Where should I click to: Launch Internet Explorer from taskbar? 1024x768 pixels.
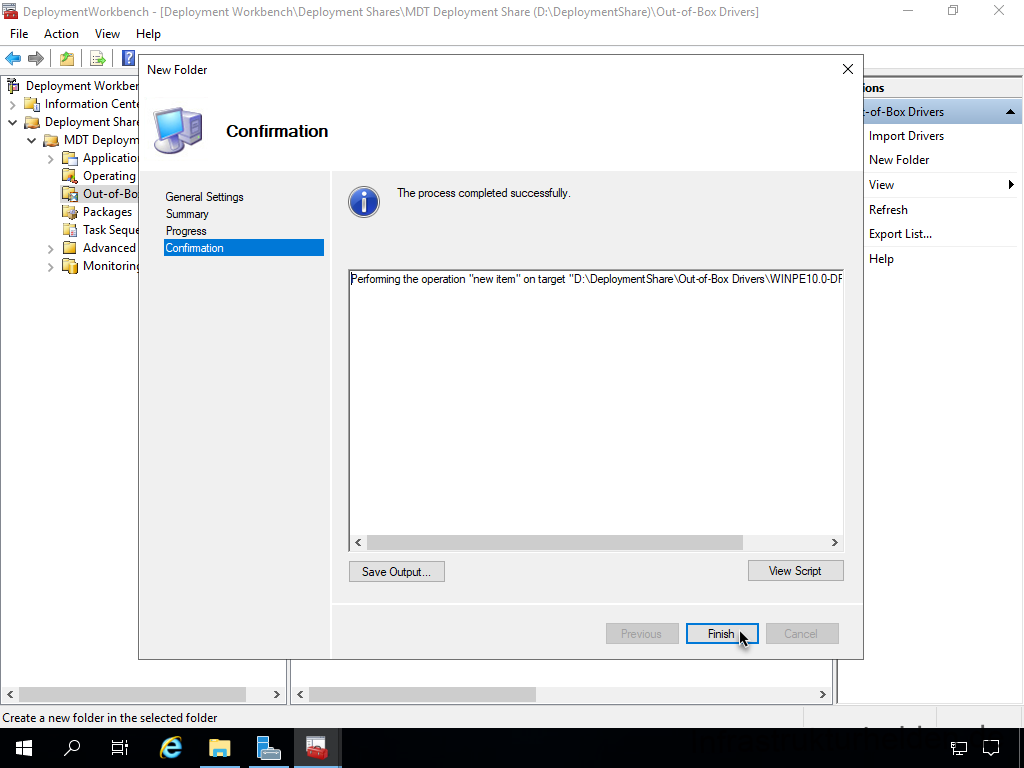pyautogui.click(x=171, y=748)
